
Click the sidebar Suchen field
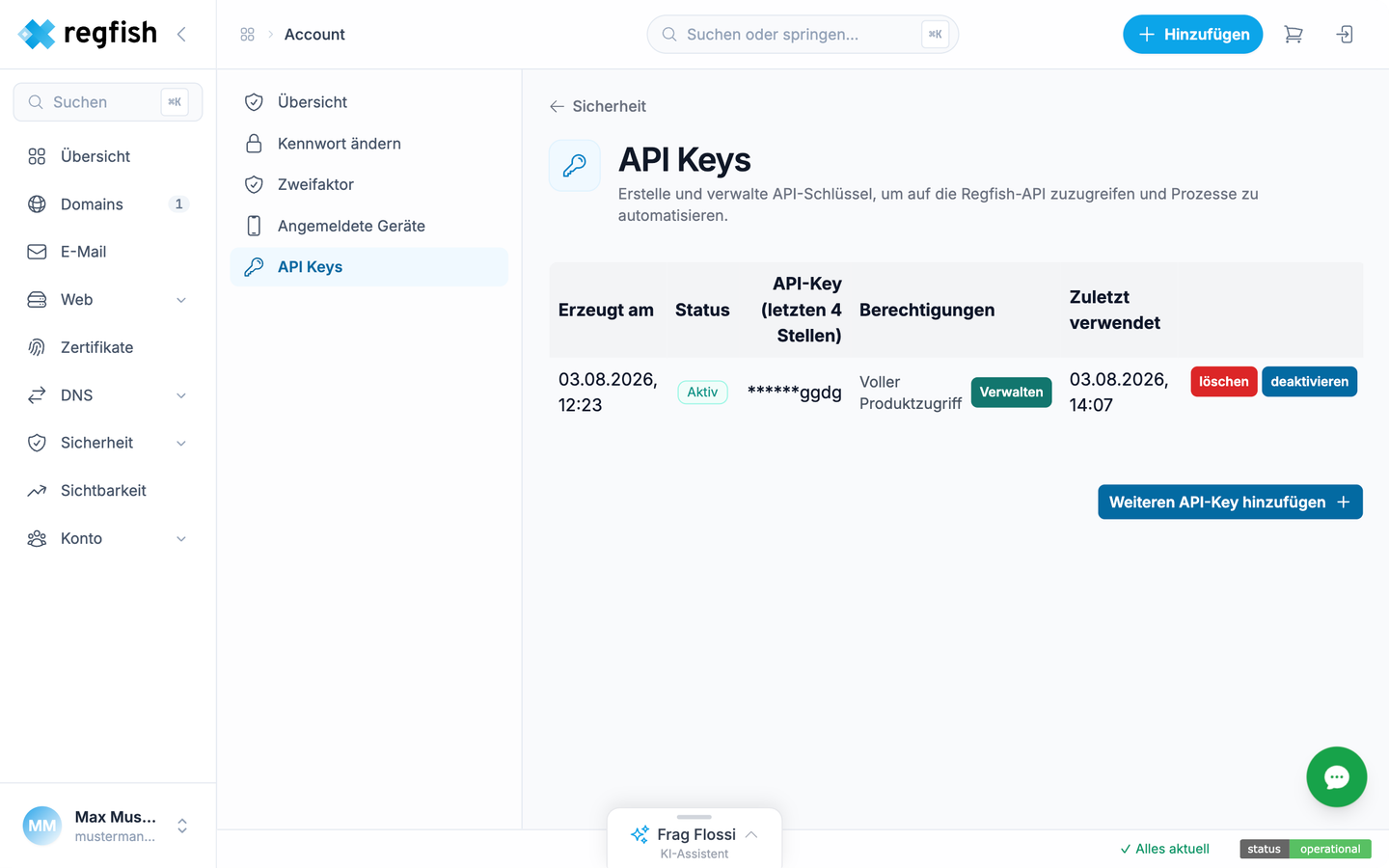pos(108,102)
